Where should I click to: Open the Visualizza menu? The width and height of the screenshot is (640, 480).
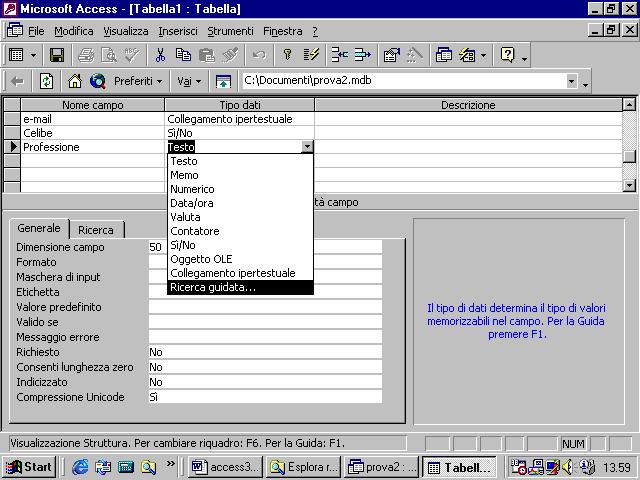[x=126, y=31]
